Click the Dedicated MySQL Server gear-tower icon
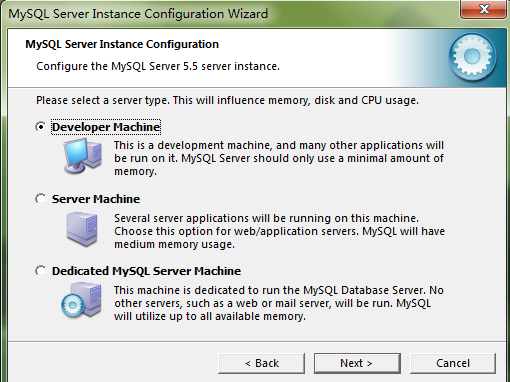Image resolution: width=510 pixels, height=382 pixels. pos(81,300)
